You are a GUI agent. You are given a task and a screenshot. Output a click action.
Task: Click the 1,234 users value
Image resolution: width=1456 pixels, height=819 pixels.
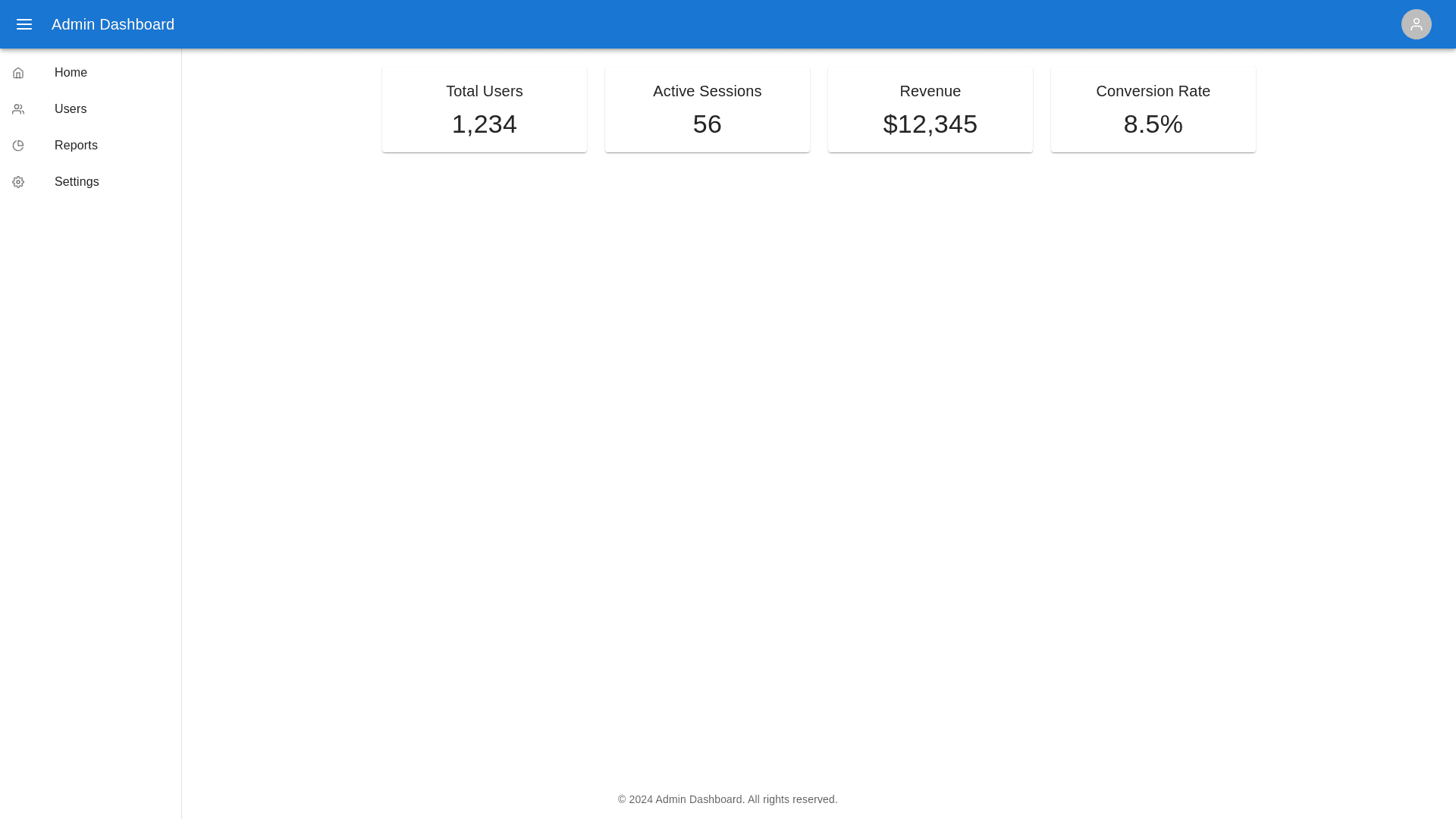[485, 124]
